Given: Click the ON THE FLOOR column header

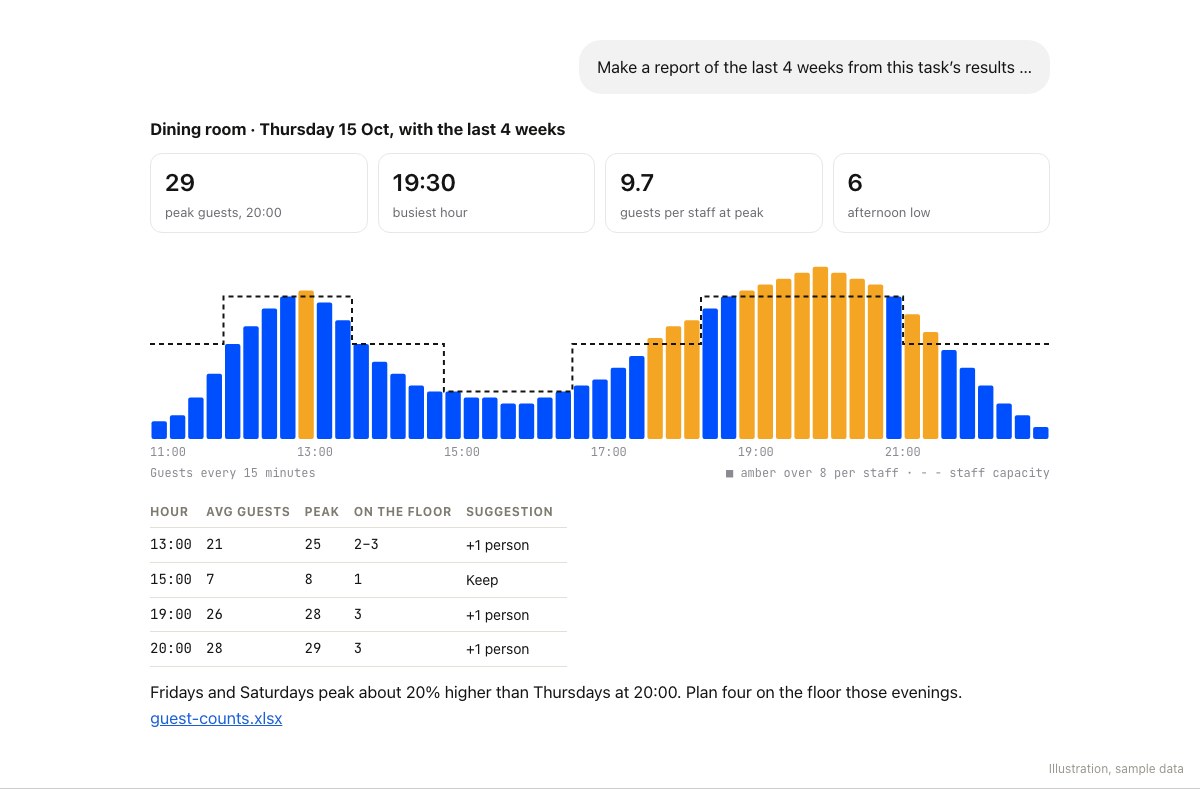Looking at the screenshot, I should click(403, 511).
